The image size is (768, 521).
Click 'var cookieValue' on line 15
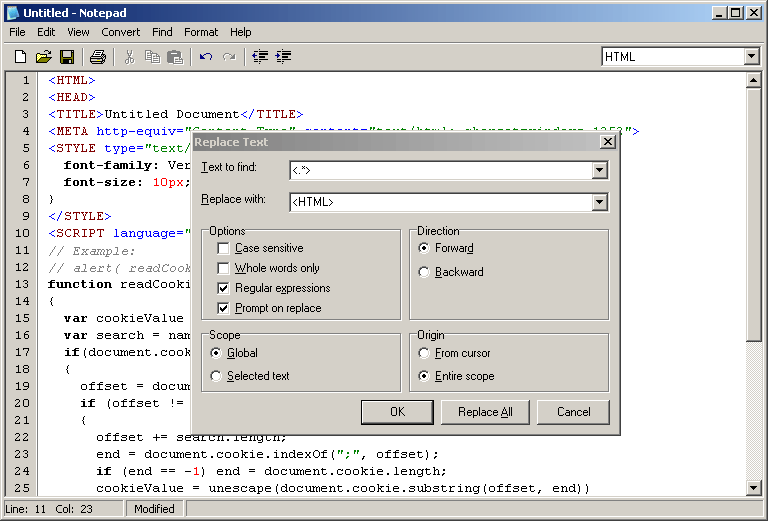123,319
